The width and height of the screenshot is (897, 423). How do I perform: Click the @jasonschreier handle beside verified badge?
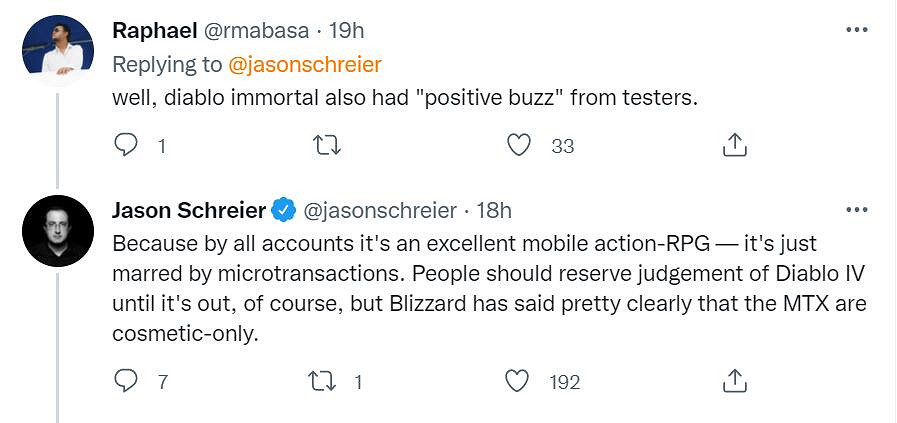379,210
